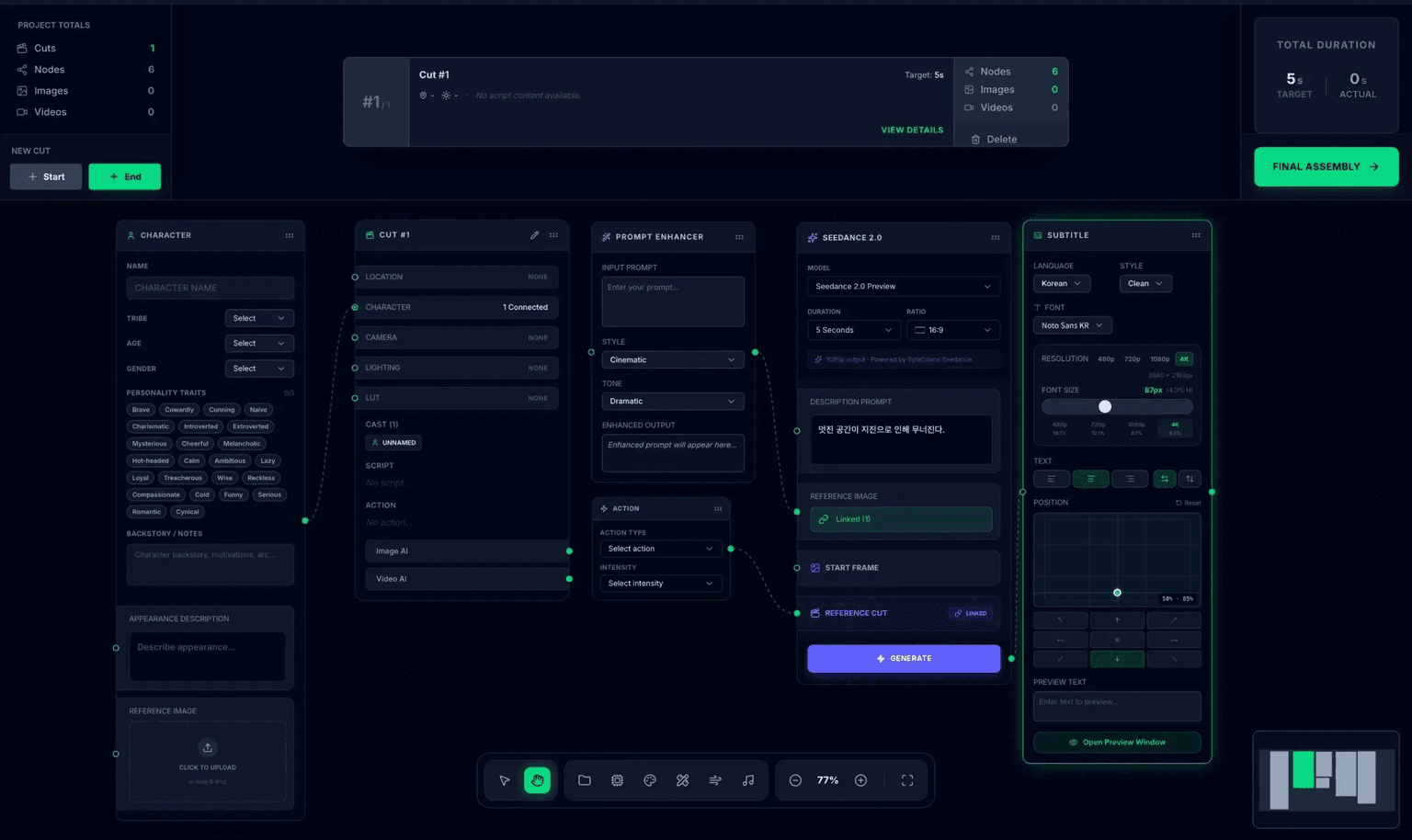Click the fit-to-screen icon
Image resolution: width=1412 pixels, height=840 pixels.
click(907, 780)
